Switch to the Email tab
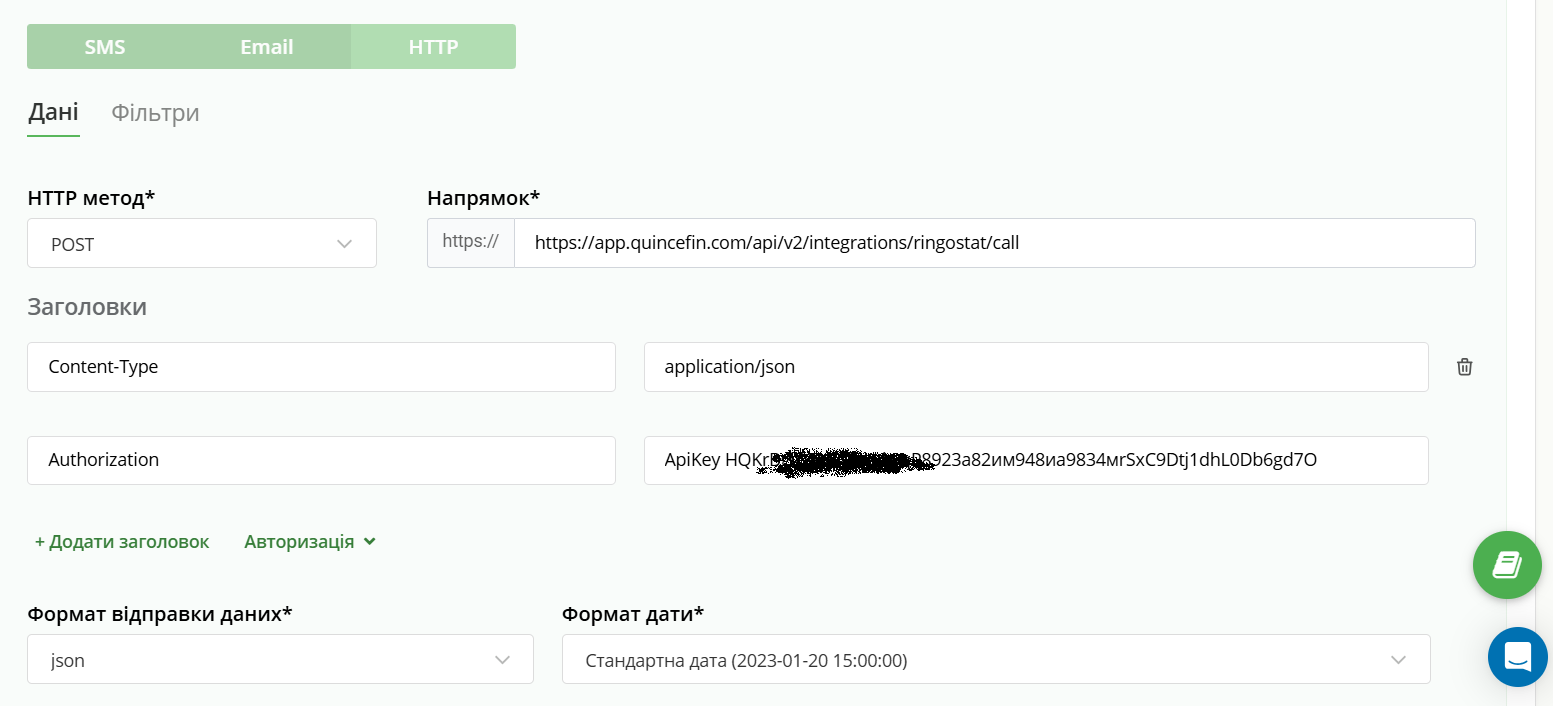 pos(267,47)
